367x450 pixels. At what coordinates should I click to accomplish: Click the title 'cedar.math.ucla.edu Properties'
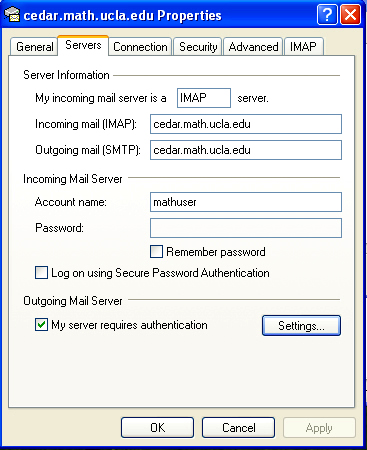click(x=123, y=16)
